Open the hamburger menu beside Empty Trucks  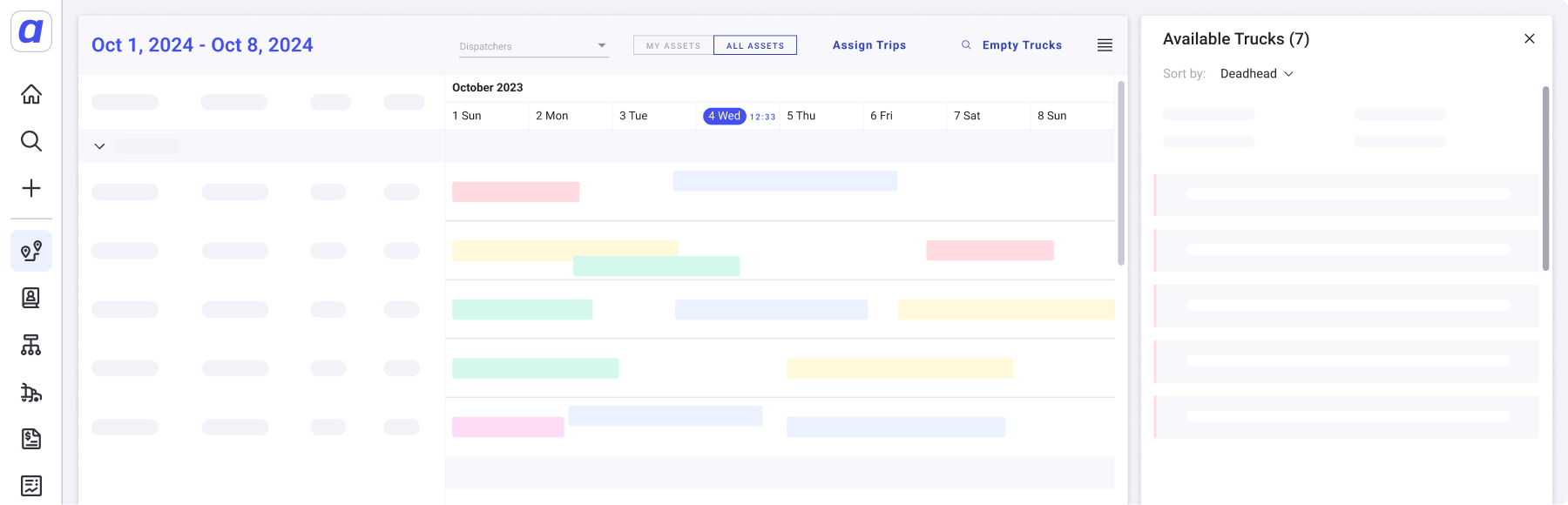pos(1105,45)
